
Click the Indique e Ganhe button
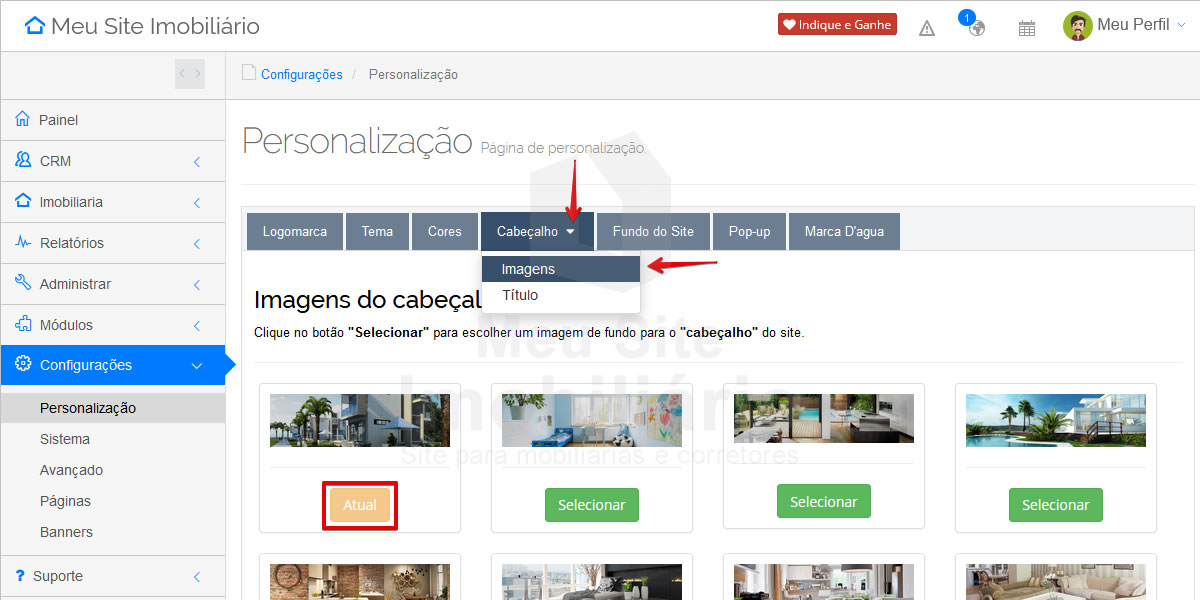pyautogui.click(x=837, y=25)
